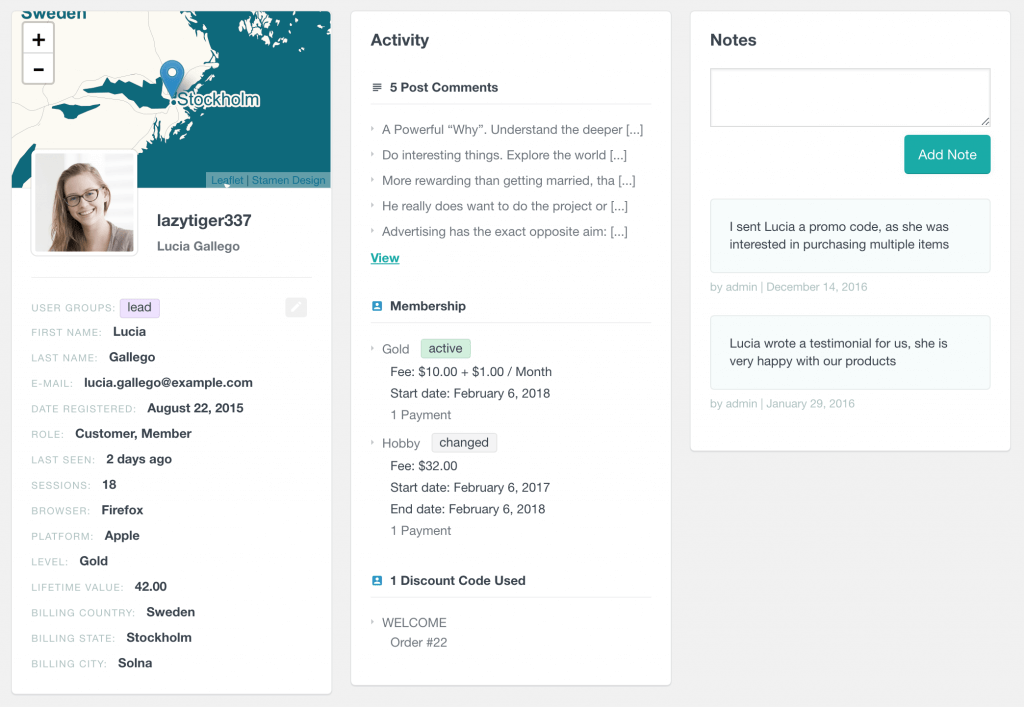
Task: Switch to the Activity panel
Action: coord(400,40)
